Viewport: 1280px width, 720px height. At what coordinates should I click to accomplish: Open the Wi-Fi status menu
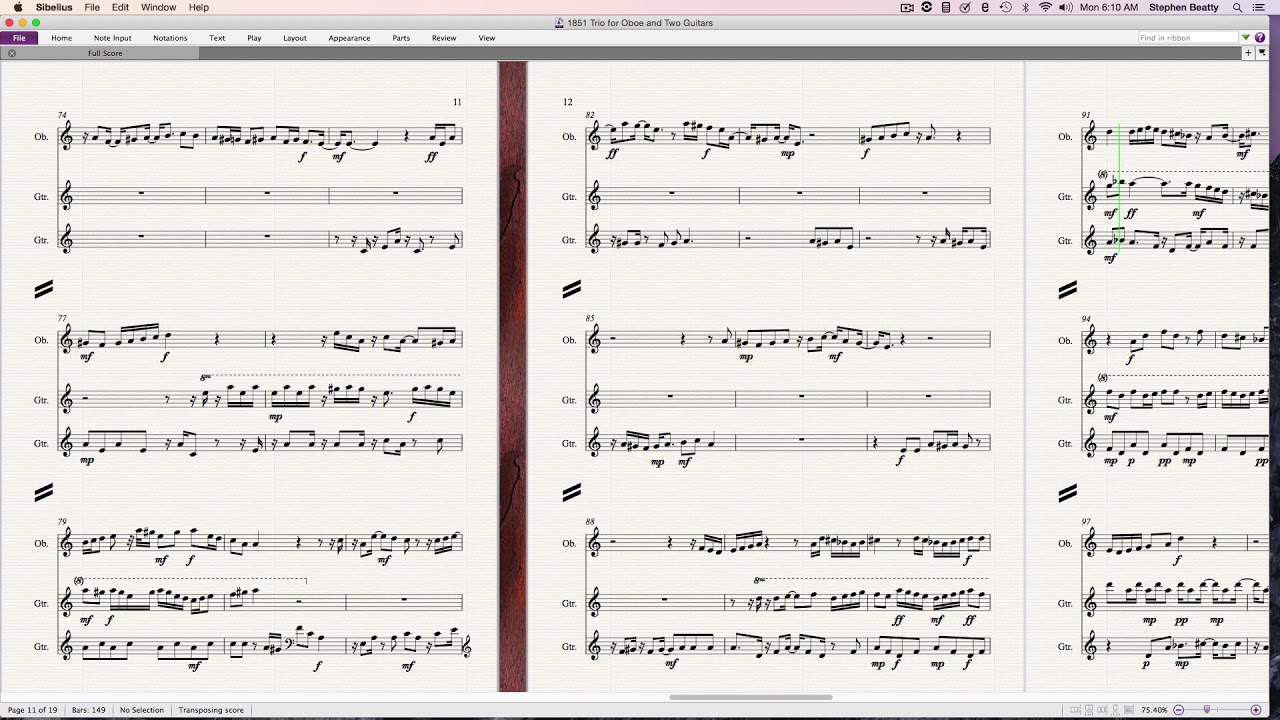pyautogui.click(x=1045, y=7)
